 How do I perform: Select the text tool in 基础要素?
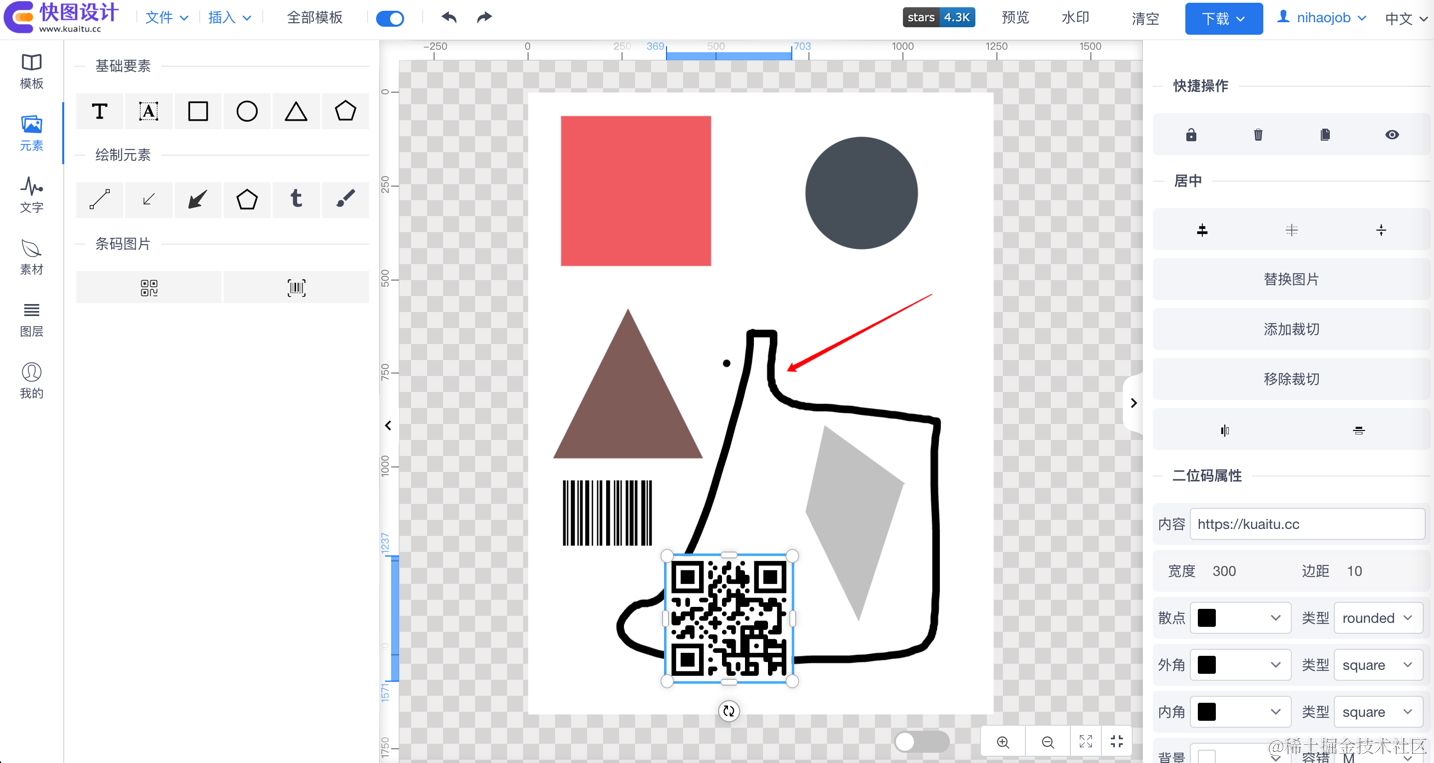[x=99, y=111]
